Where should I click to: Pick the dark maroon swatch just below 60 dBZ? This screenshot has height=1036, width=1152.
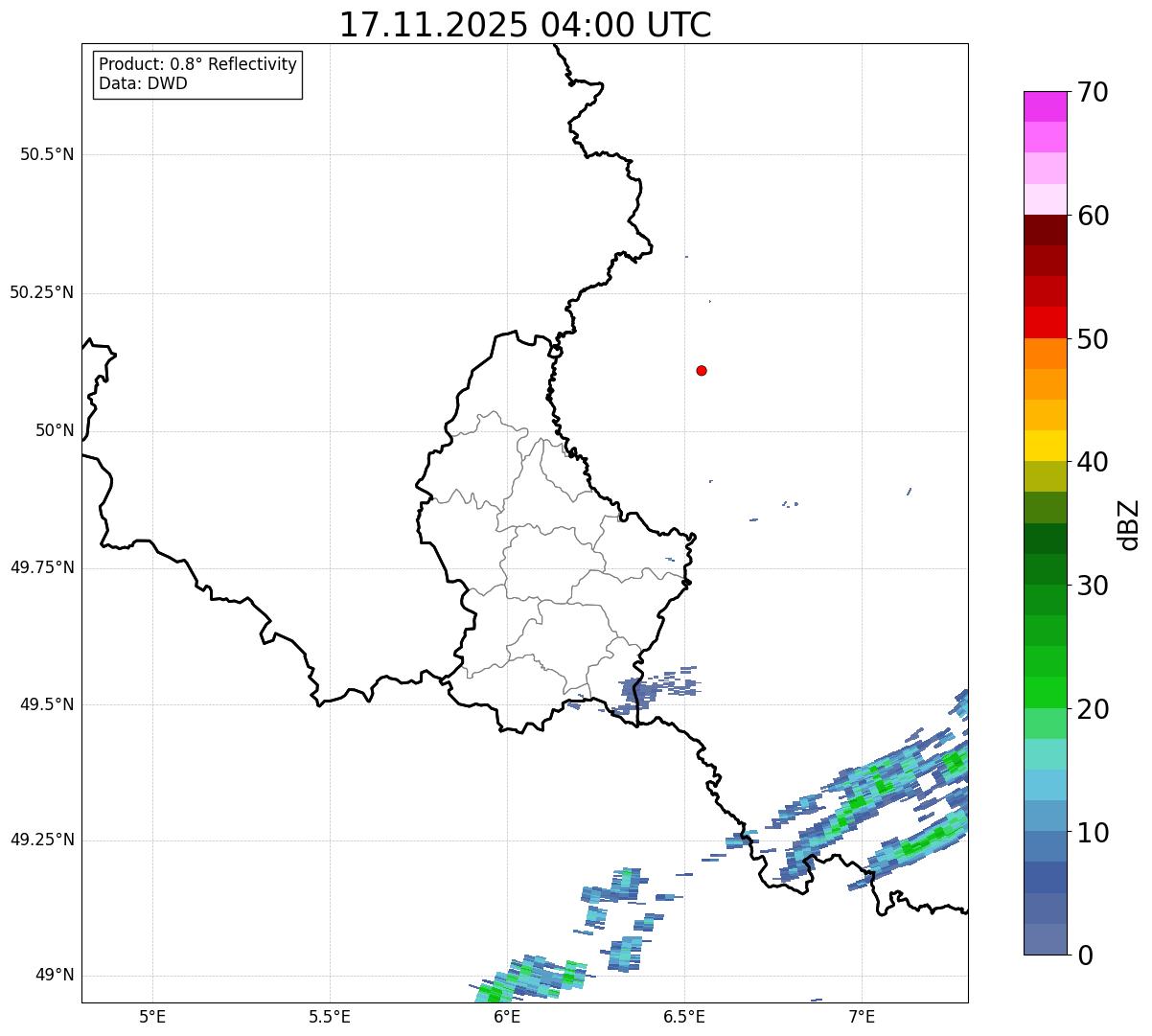point(1045,230)
